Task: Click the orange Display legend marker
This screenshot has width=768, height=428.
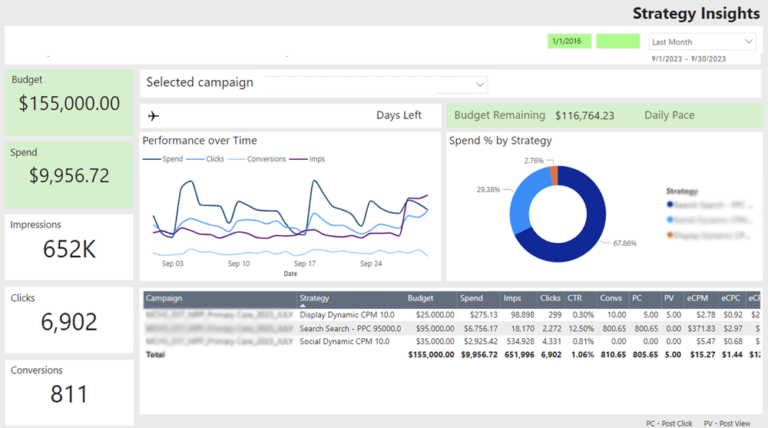Action: click(670, 235)
